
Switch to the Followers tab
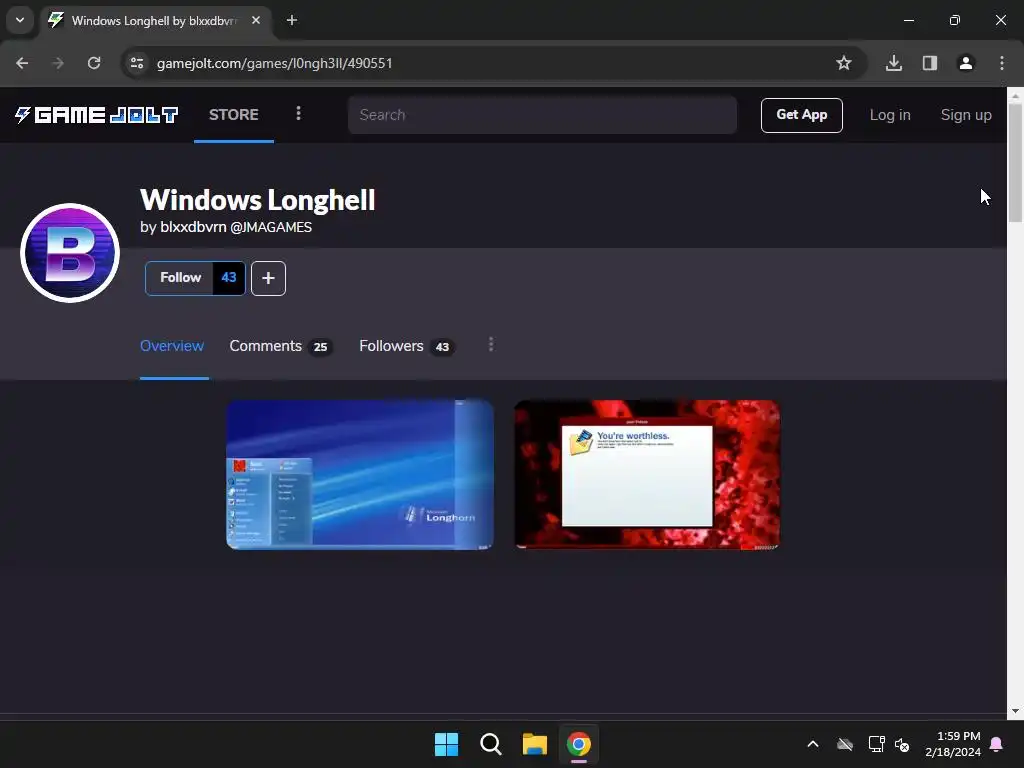tap(407, 346)
